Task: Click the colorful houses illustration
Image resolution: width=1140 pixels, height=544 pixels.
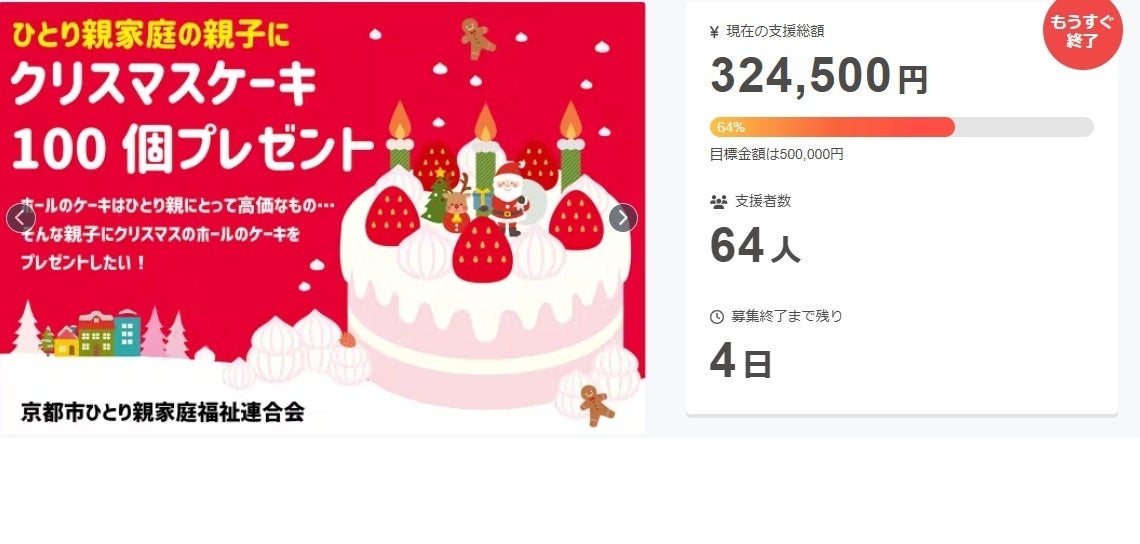Action: pos(97,333)
